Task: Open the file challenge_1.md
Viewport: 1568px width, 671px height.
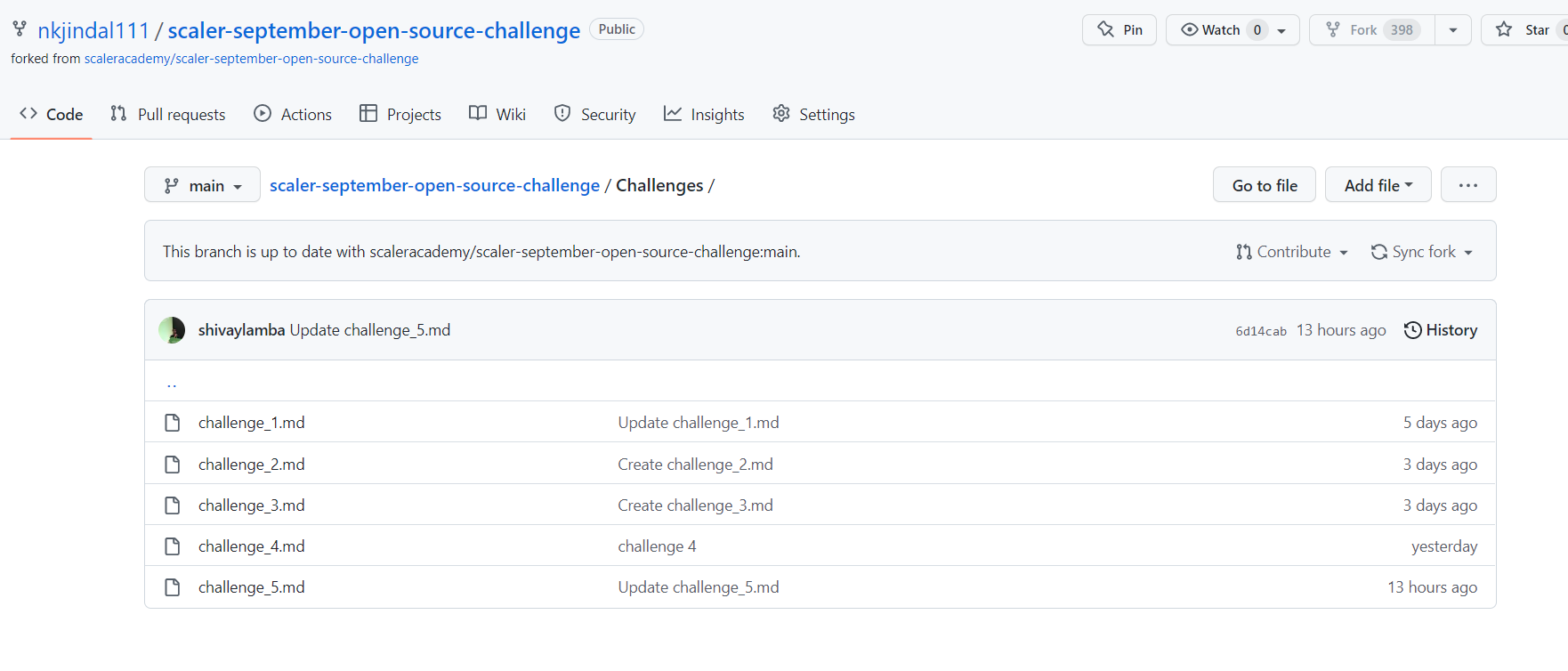Action: coord(251,423)
